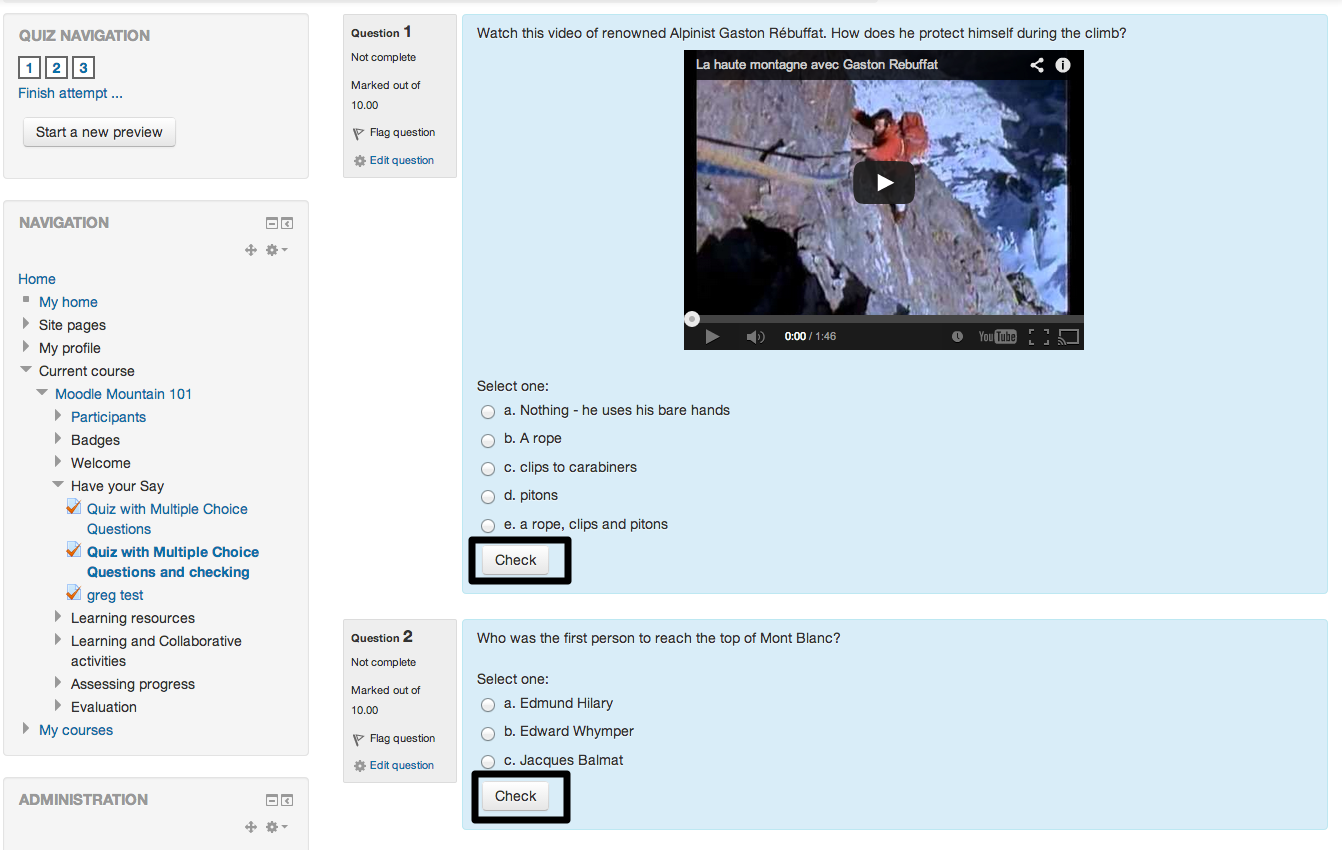
Task: Go to quiz question 2 in navigation
Action: (x=57, y=68)
